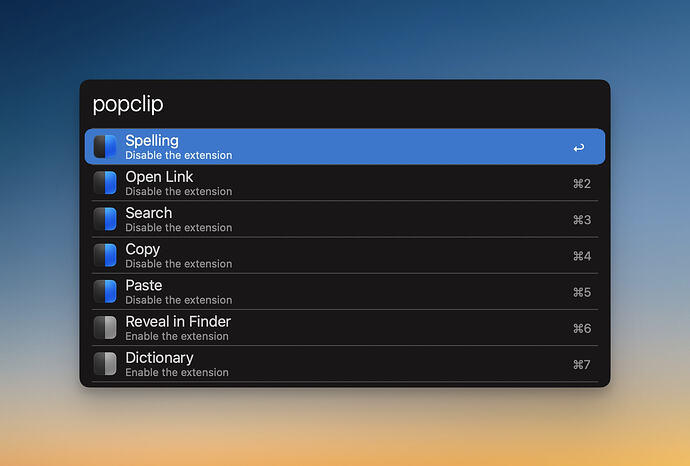
Task: Select the "Dictionary" result title
Action: (159, 358)
